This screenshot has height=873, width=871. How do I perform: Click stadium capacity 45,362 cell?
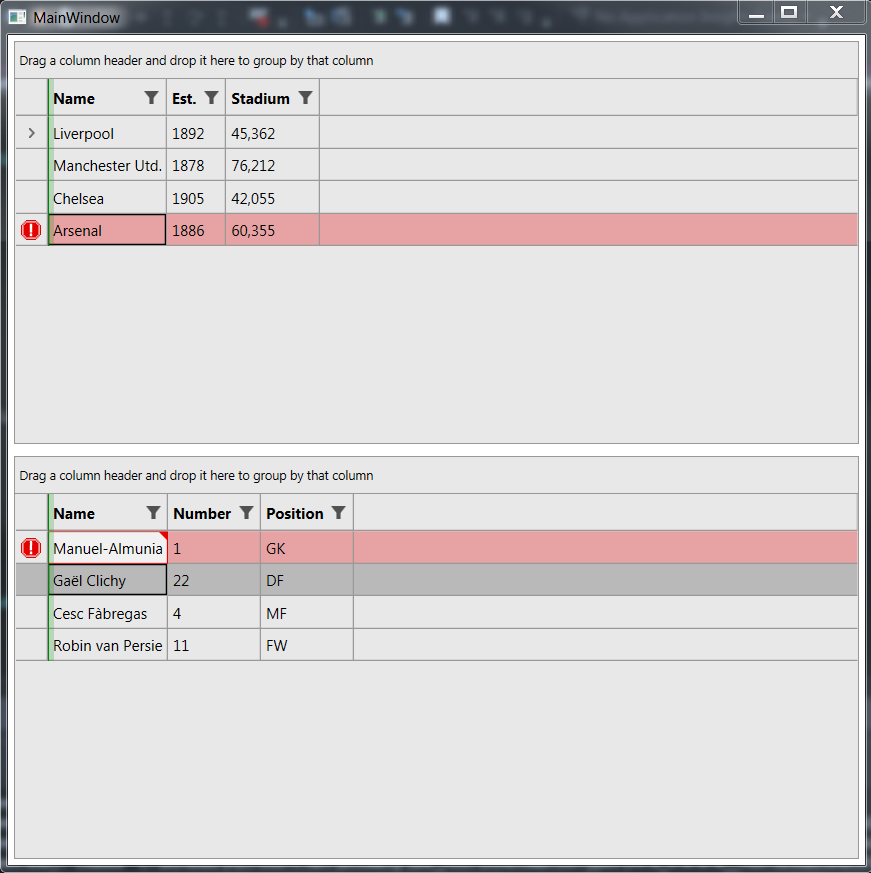click(x=272, y=133)
